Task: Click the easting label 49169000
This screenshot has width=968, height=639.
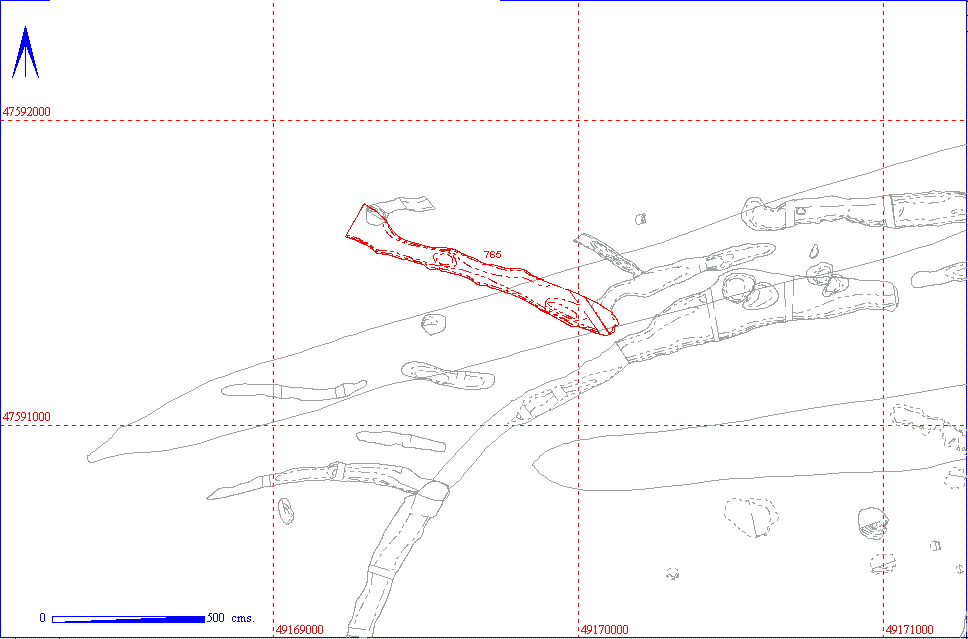Action: click(299, 630)
